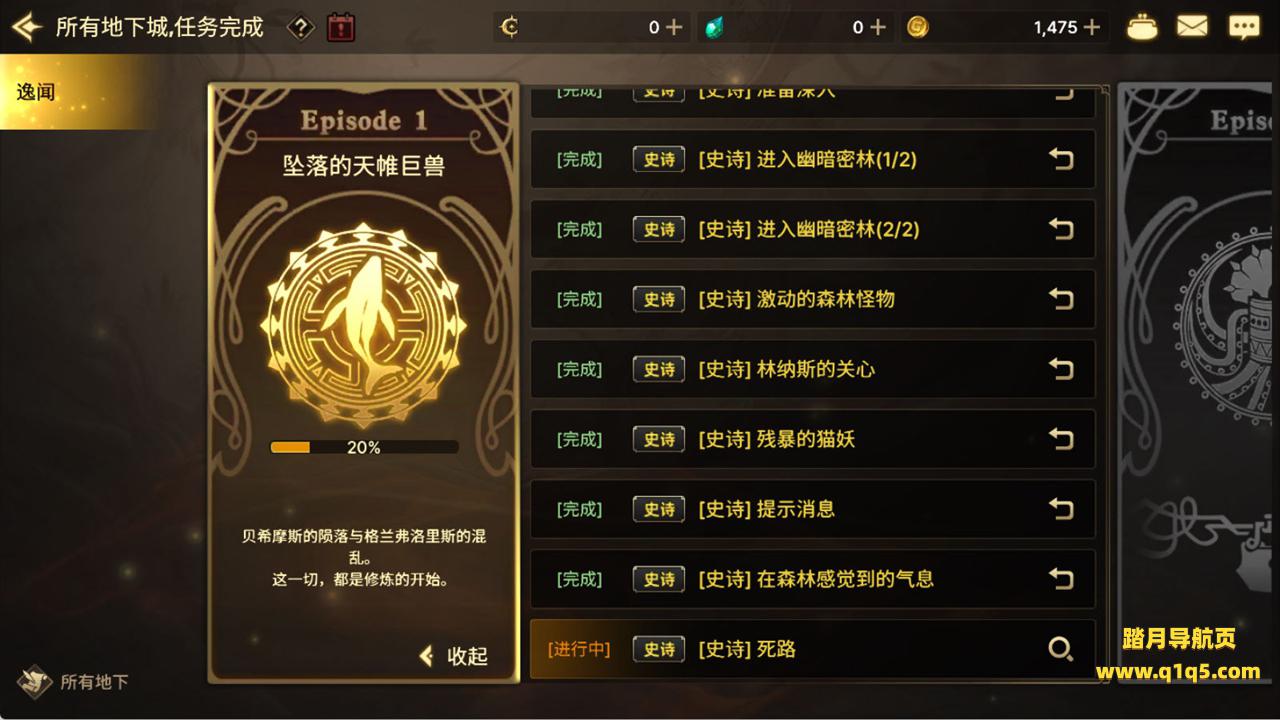Image resolution: width=1280 pixels, height=720 pixels.
Task: Select the in-progress quest [史诗] 死路
Action: pyautogui.click(x=812, y=649)
